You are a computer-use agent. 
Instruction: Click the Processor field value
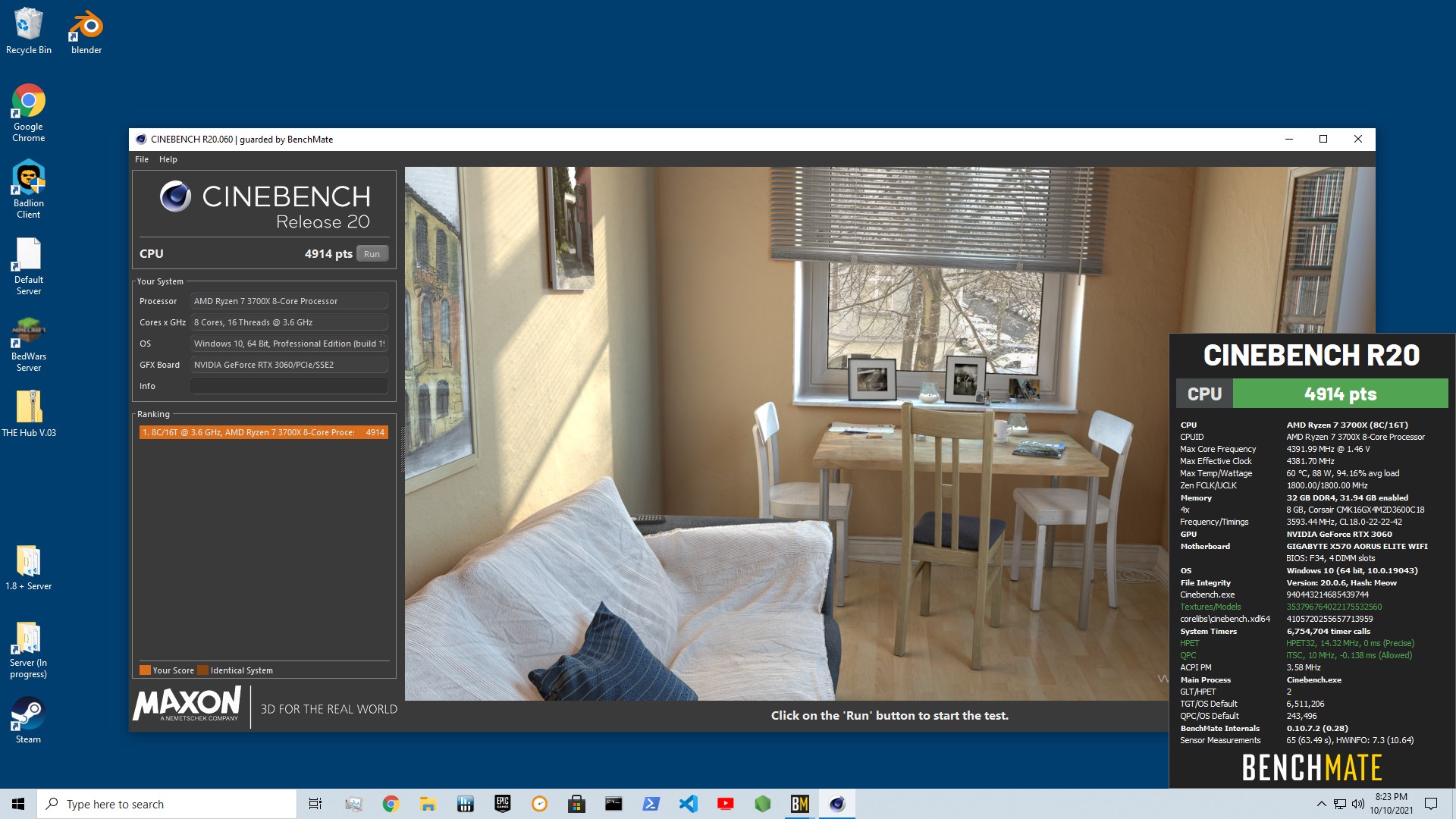coord(289,301)
